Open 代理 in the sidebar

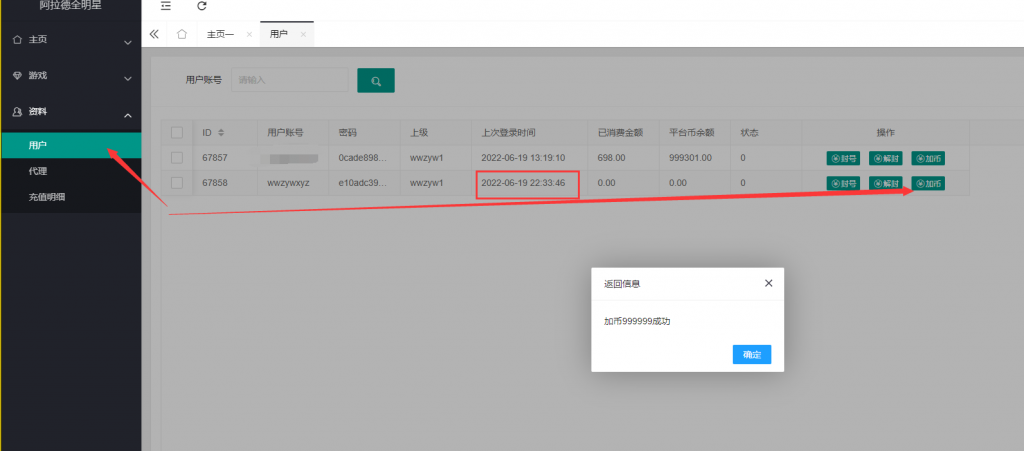38,171
